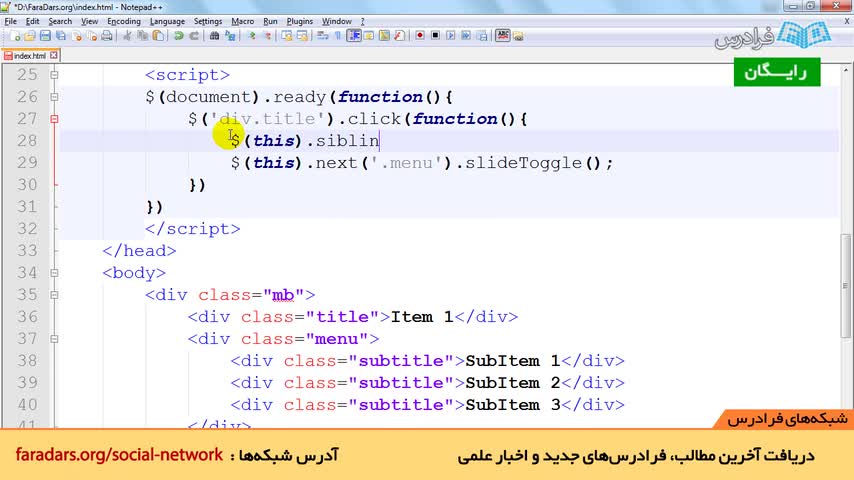Click the Print icon
The width and height of the screenshot is (854, 480).
pos(107,36)
